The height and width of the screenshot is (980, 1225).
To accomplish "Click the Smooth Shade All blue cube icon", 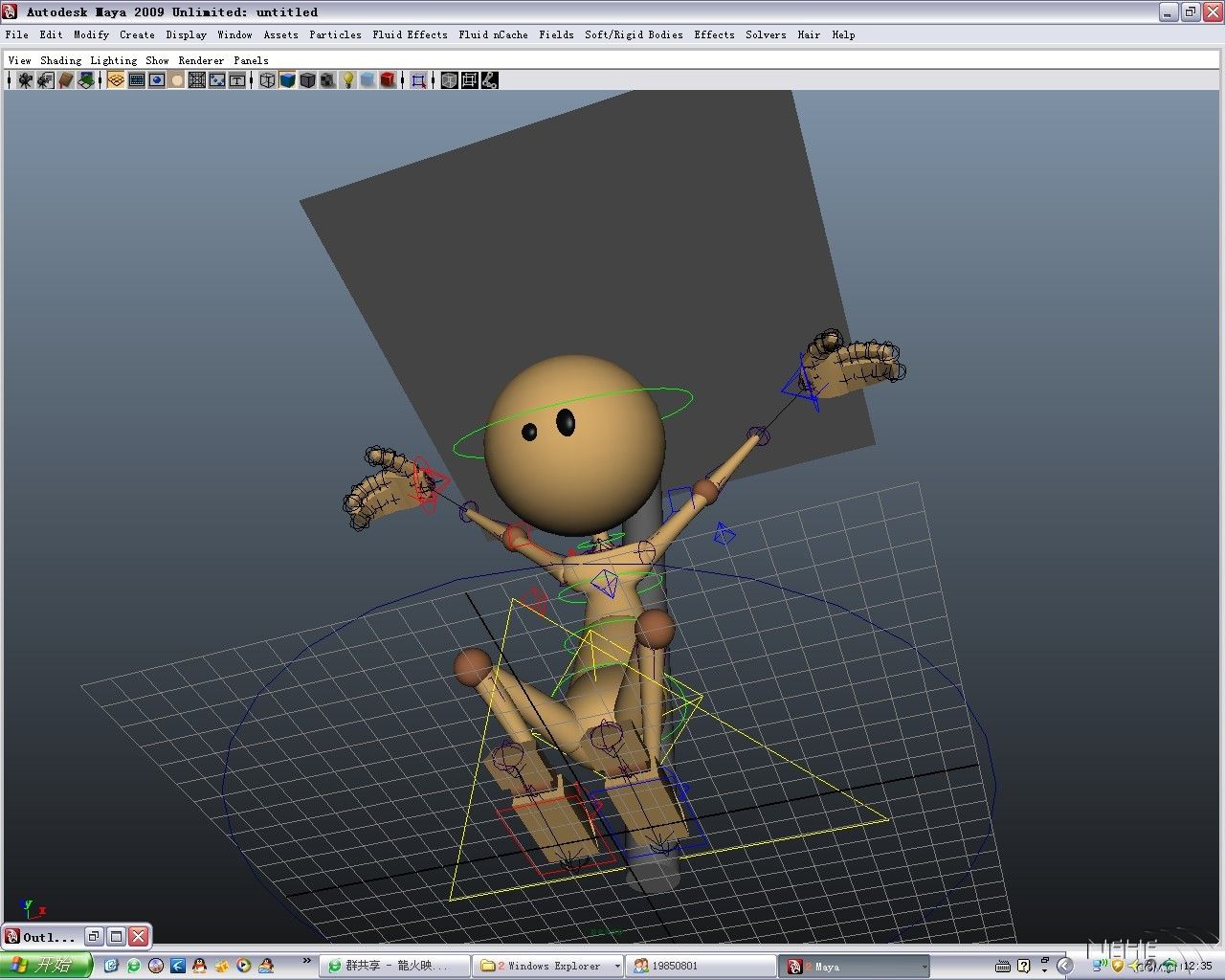I will [x=287, y=80].
